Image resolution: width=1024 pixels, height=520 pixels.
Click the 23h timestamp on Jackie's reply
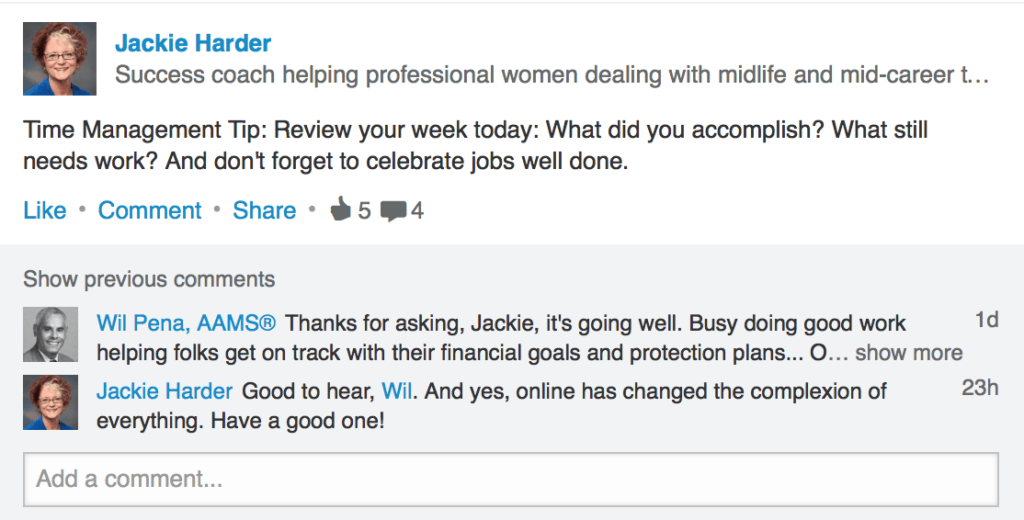point(980,388)
